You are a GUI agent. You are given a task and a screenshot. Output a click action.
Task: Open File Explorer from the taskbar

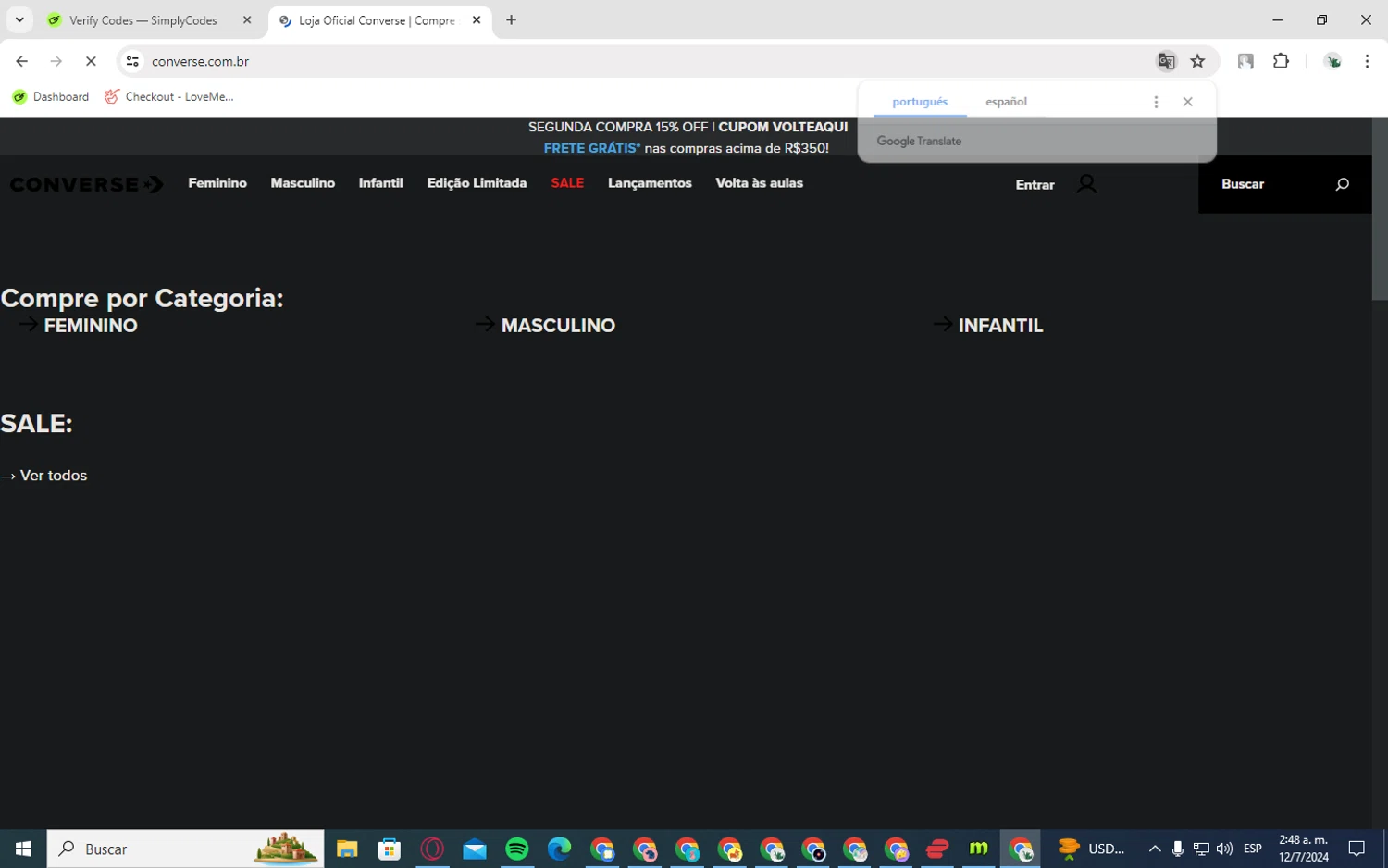[347, 849]
